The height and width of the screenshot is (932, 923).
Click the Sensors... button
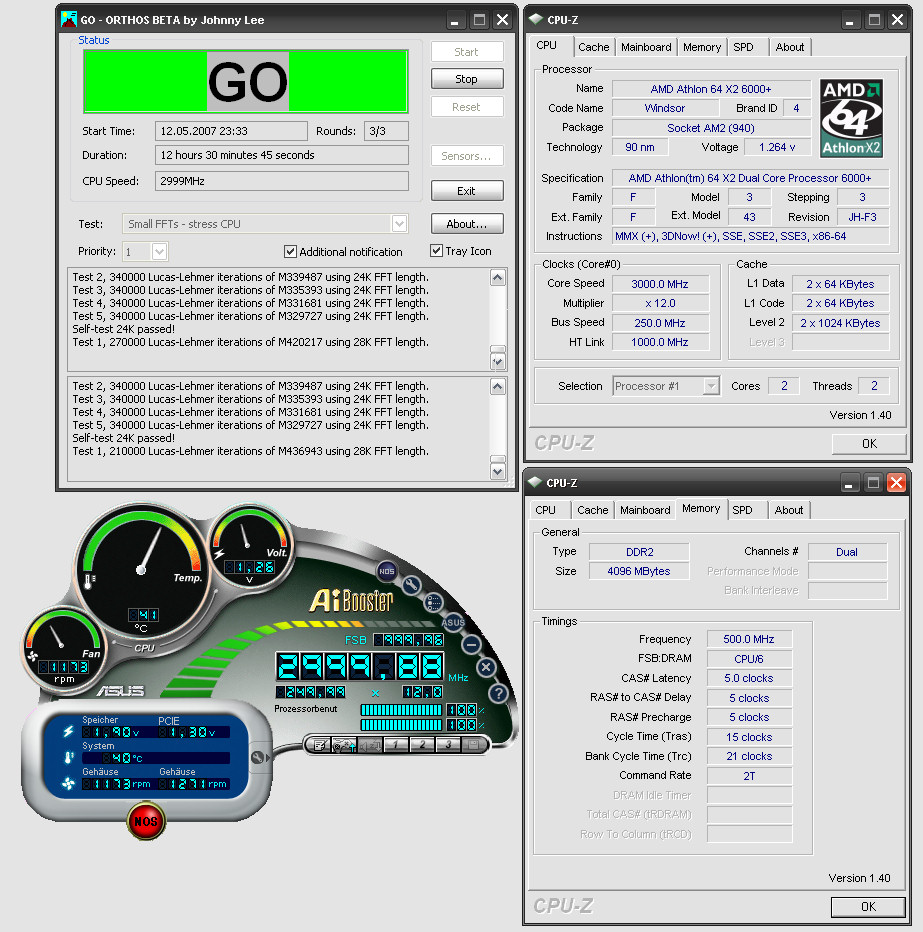coord(467,156)
